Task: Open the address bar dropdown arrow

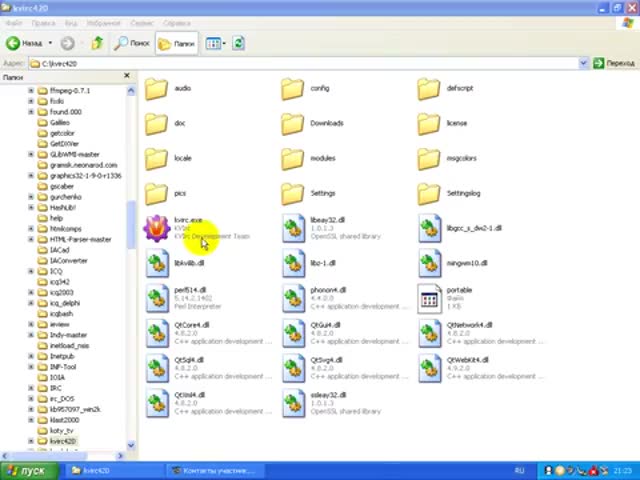Action: [584, 63]
